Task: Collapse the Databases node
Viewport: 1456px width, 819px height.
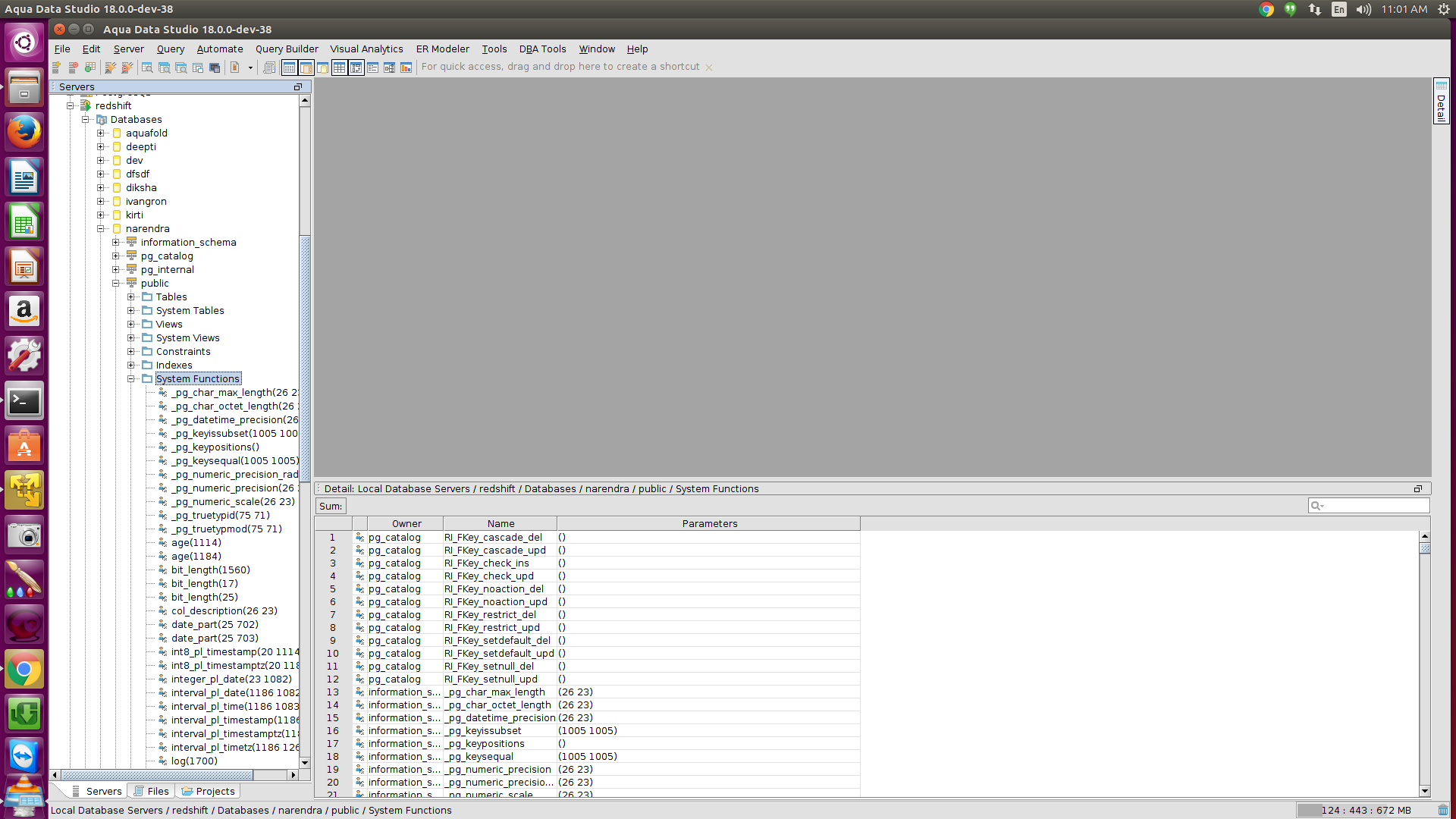Action: pos(85,120)
